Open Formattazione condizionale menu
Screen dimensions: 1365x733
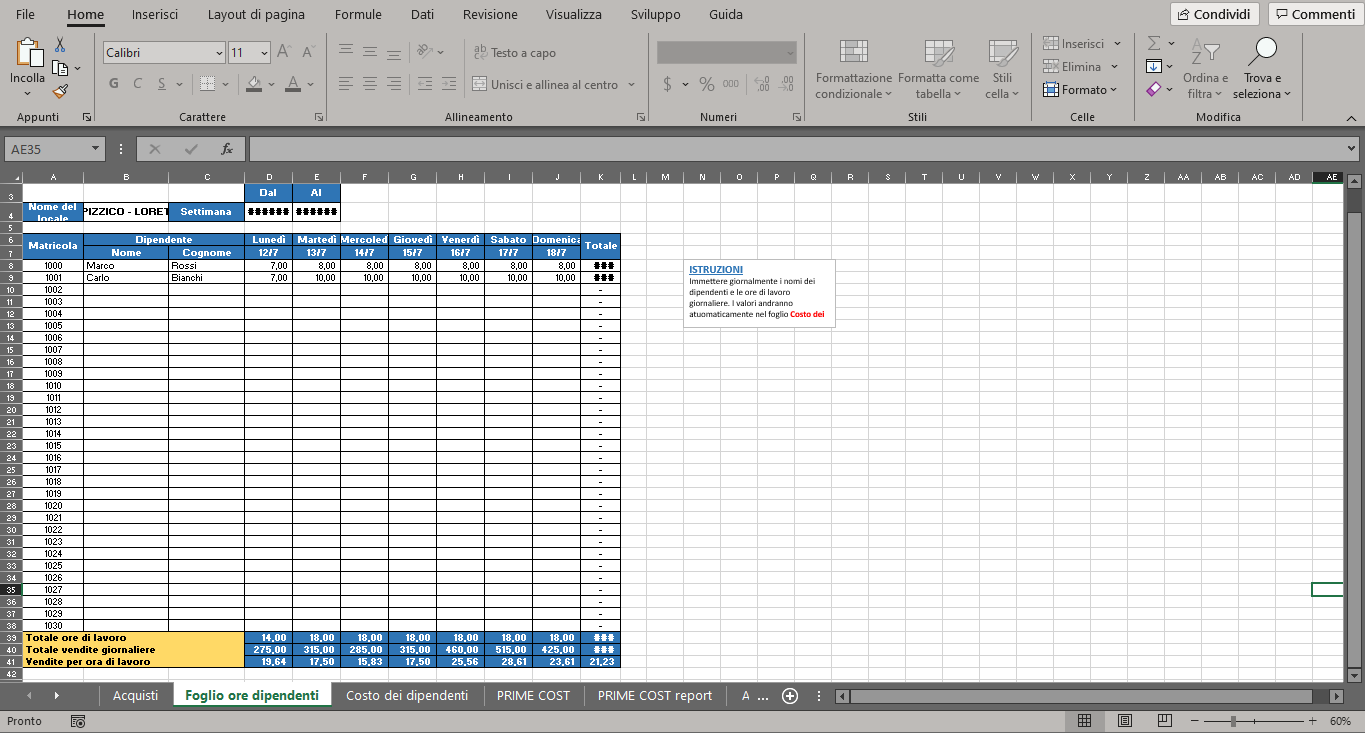[853, 70]
